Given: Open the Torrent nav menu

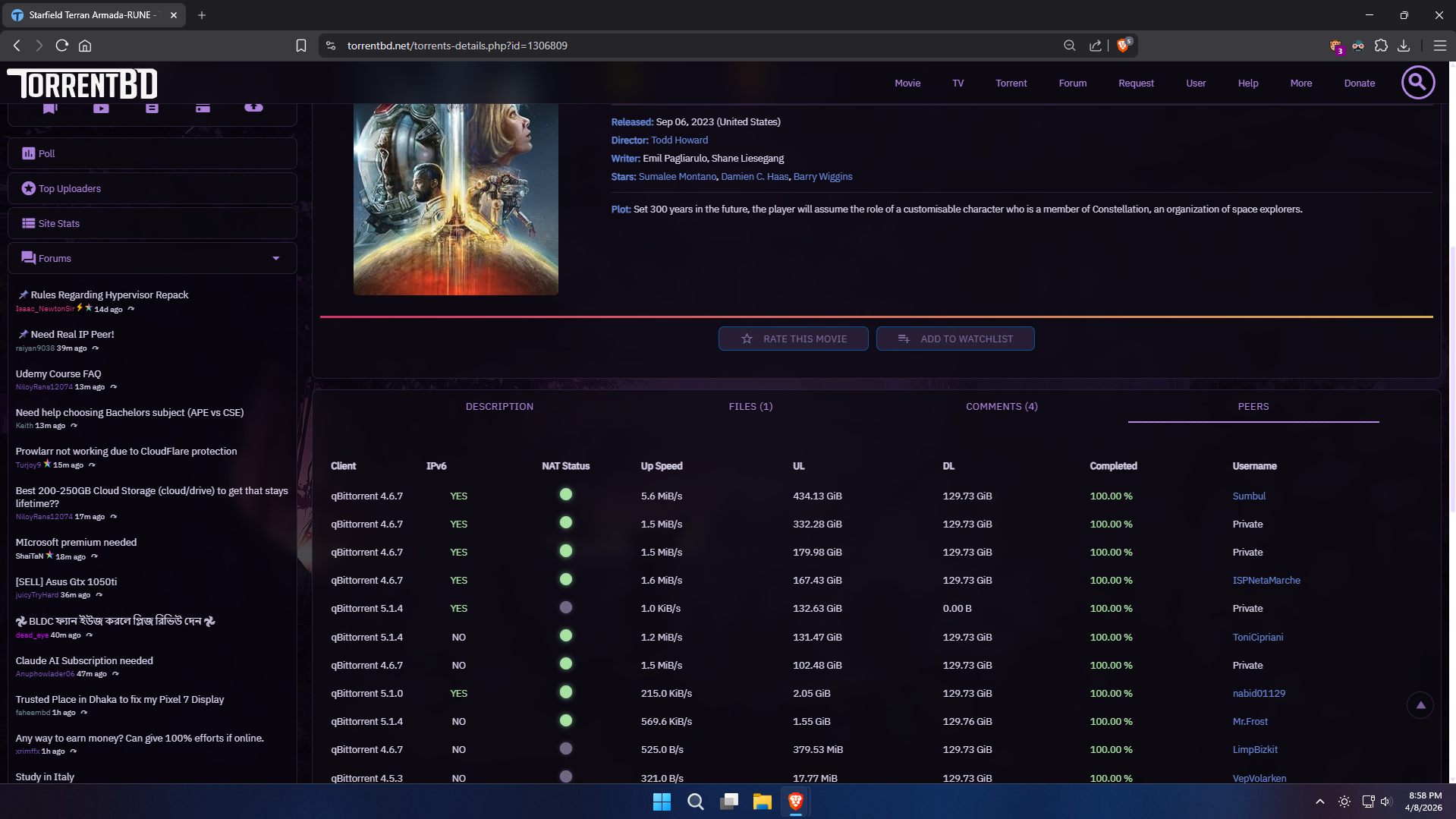Looking at the screenshot, I should [1011, 83].
